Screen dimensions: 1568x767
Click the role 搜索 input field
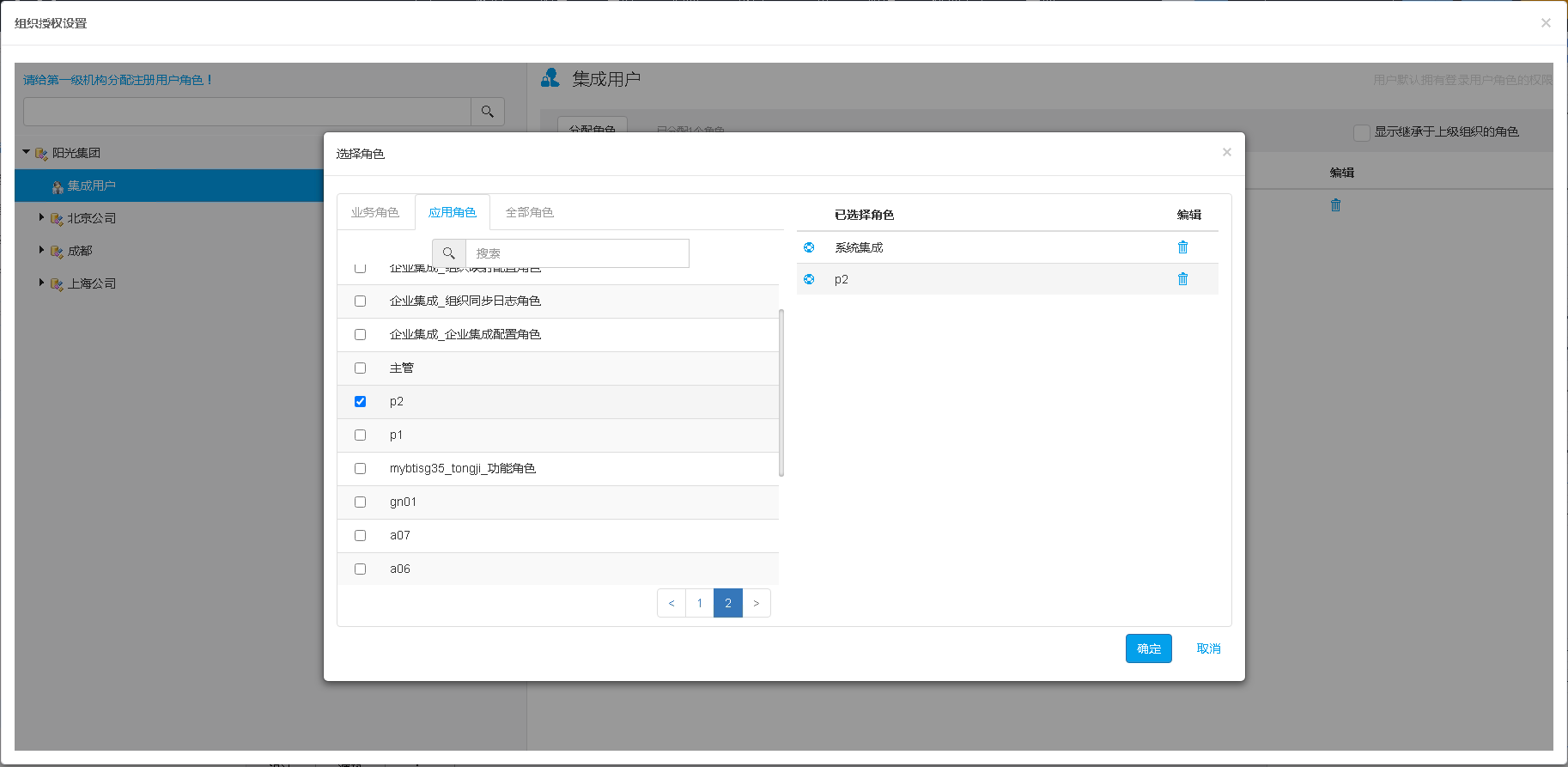coord(576,253)
